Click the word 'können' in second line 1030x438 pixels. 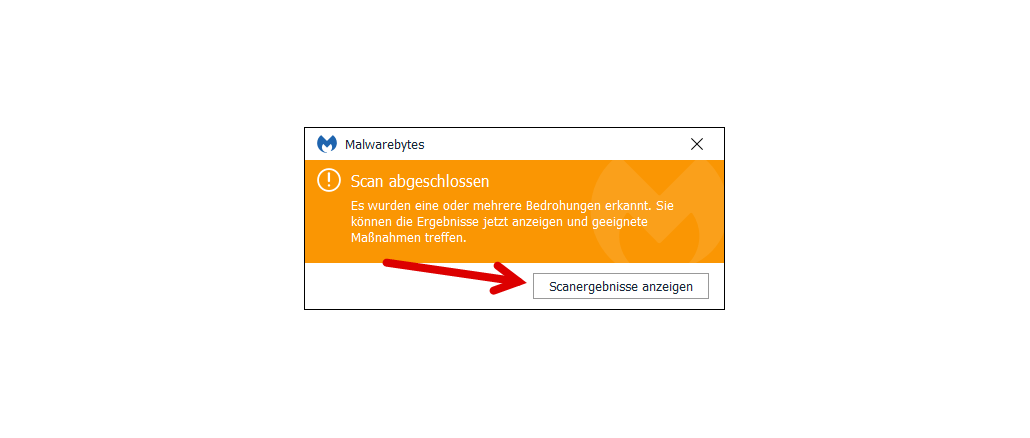368,222
